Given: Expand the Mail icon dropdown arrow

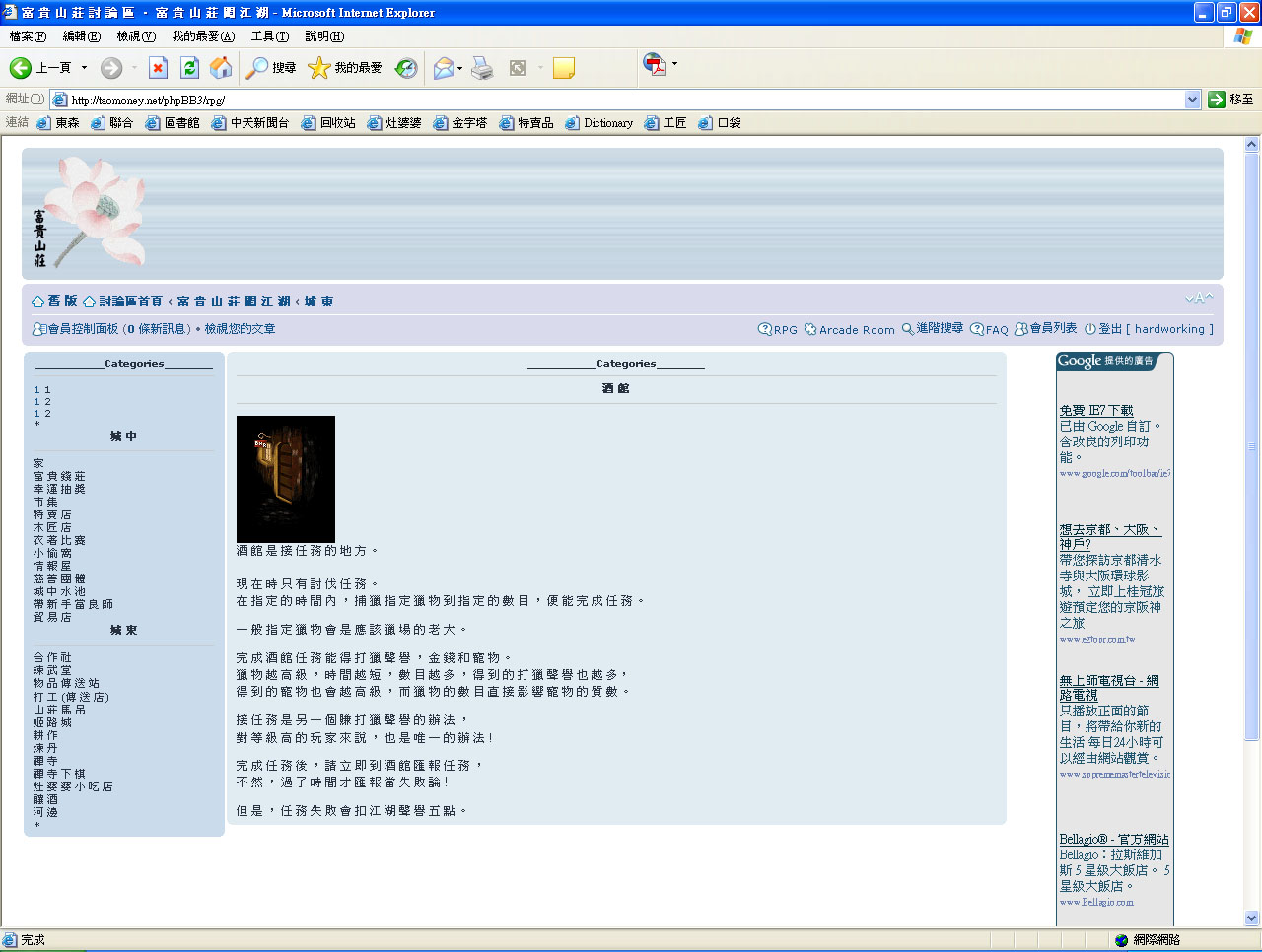Looking at the screenshot, I should 460,68.
